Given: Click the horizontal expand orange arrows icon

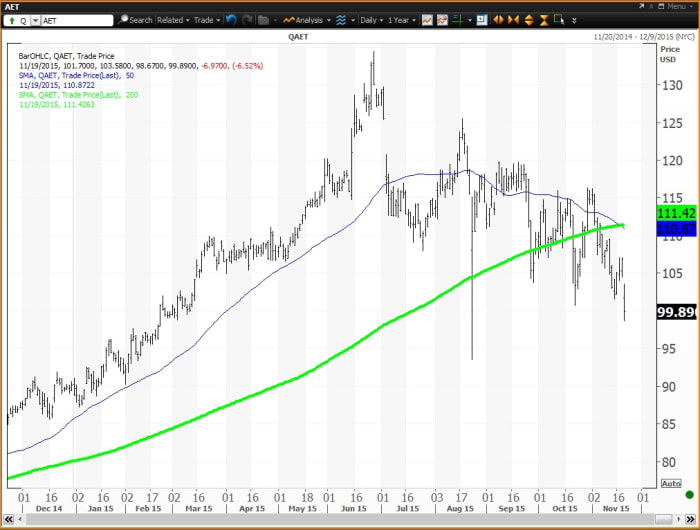Looking at the screenshot, I should tap(499, 20).
